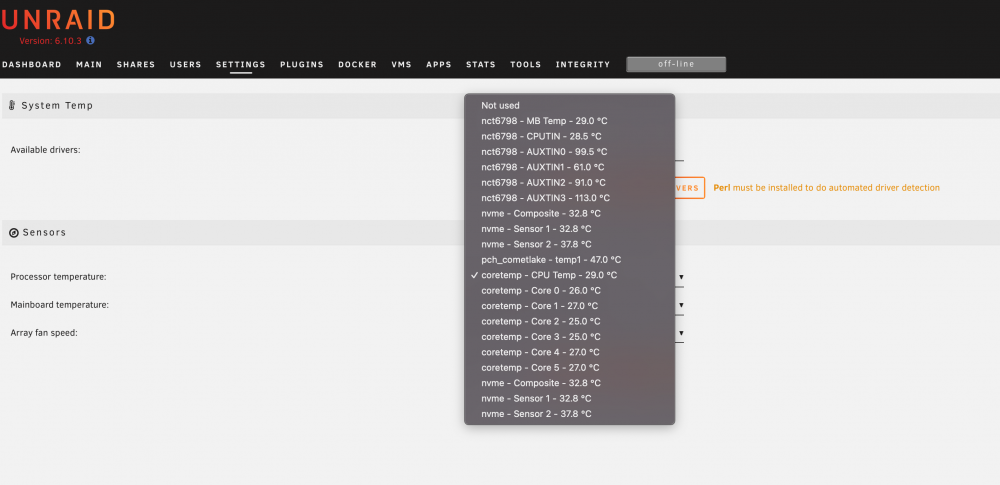The height and width of the screenshot is (485, 1000).
Task: Click the Sensors section header text
Action: (x=44, y=233)
